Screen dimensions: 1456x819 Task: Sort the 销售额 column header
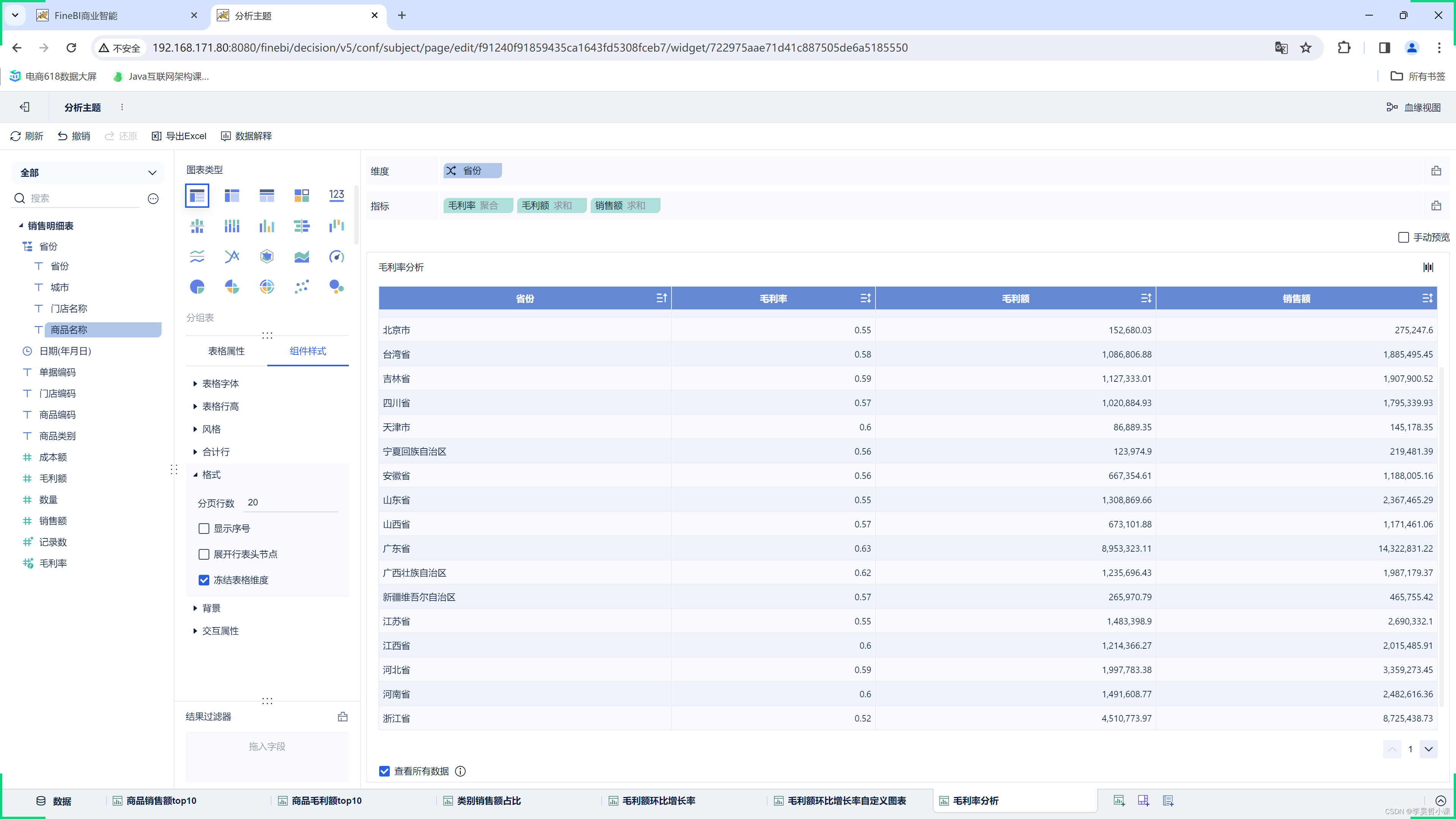point(1427,298)
